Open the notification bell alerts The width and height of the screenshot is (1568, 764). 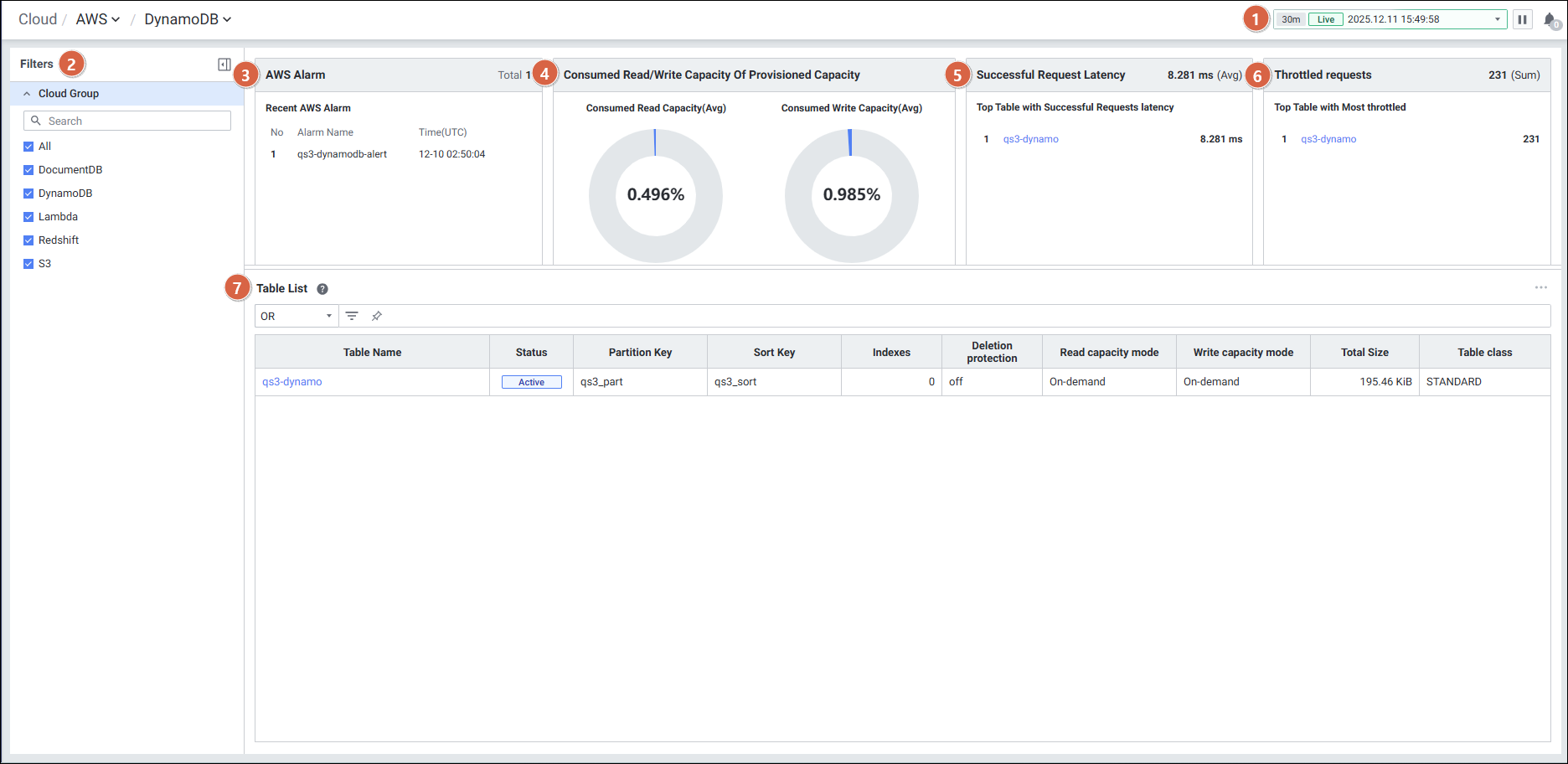(1550, 20)
